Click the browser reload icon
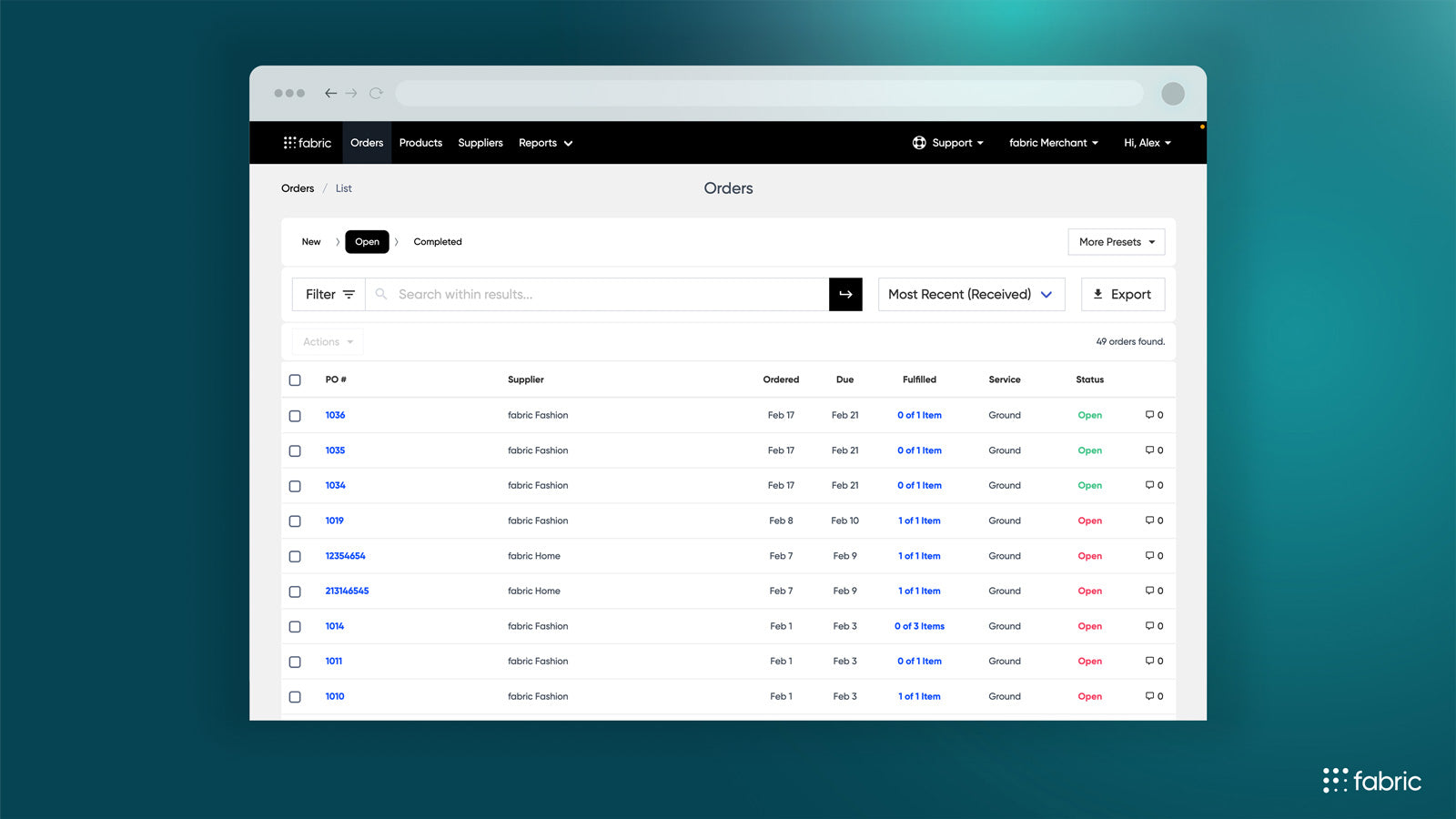Image resolution: width=1456 pixels, height=819 pixels. click(376, 93)
